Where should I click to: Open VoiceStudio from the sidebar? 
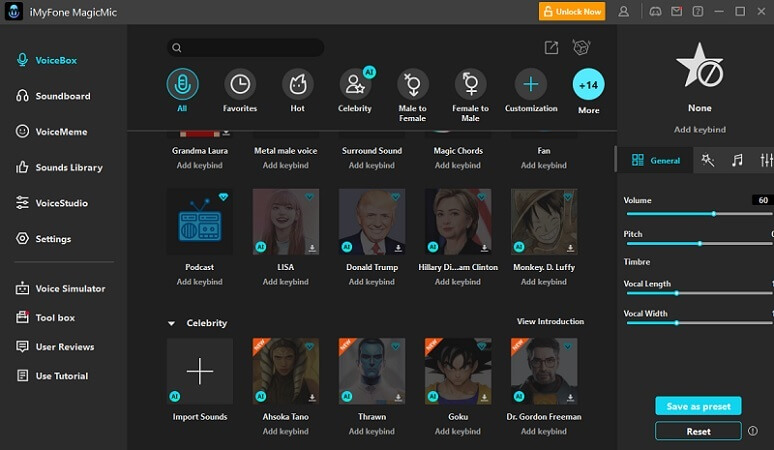pyautogui.click(x=52, y=203)
